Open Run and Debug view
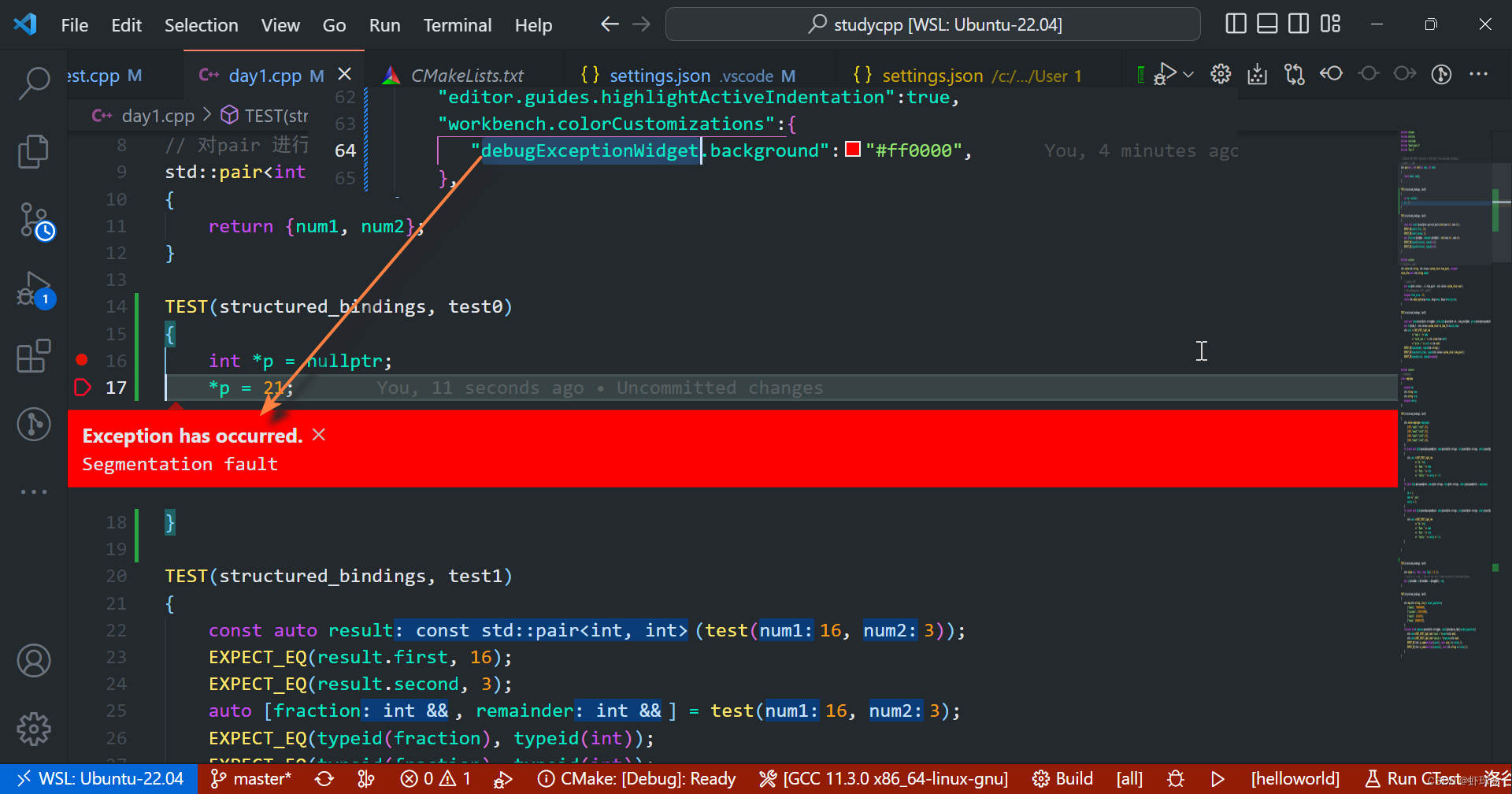Viewport: 1512px width, 794px height. point(35,289)
